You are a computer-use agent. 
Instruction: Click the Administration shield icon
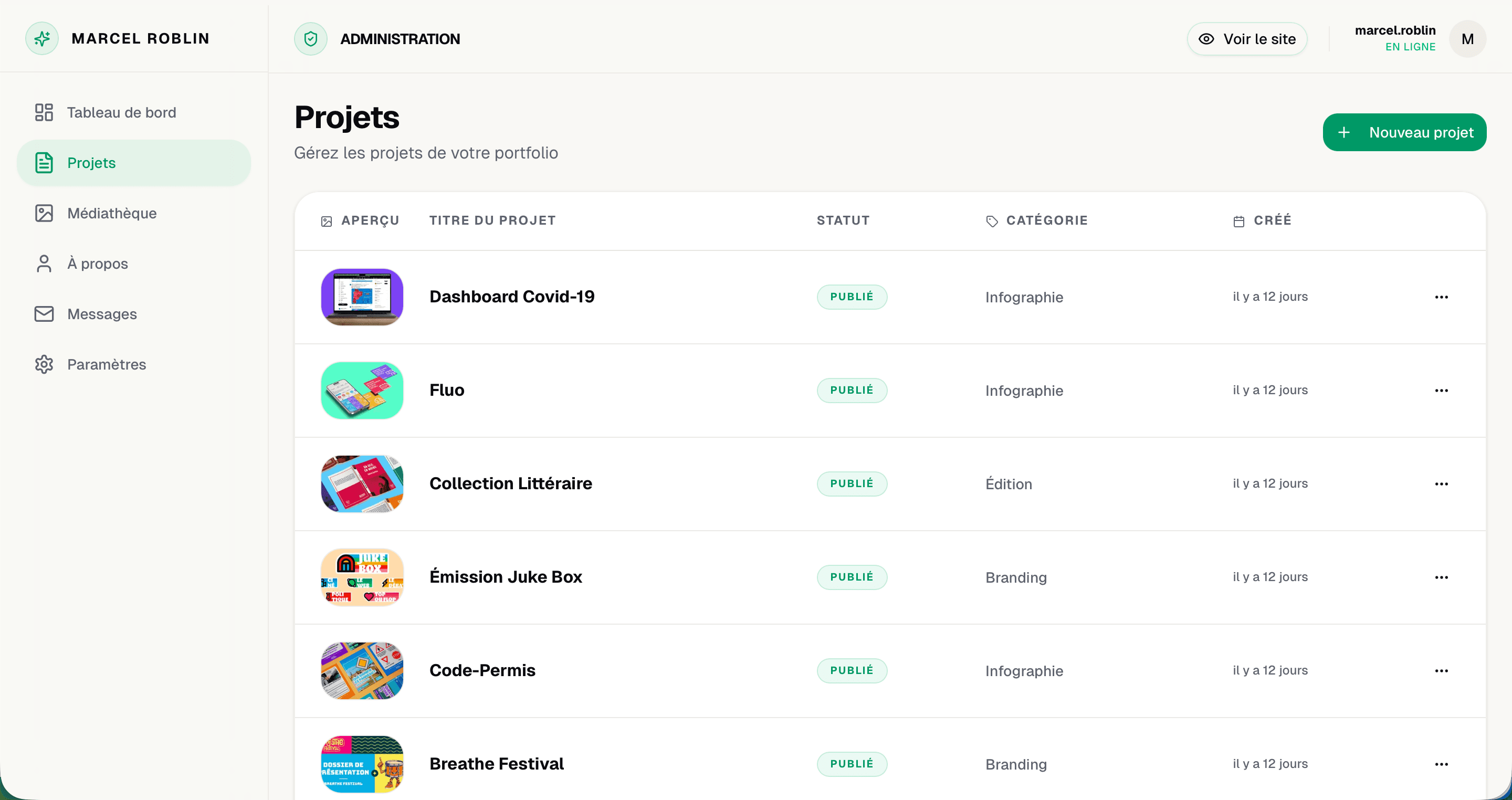(x=310, y=39)
